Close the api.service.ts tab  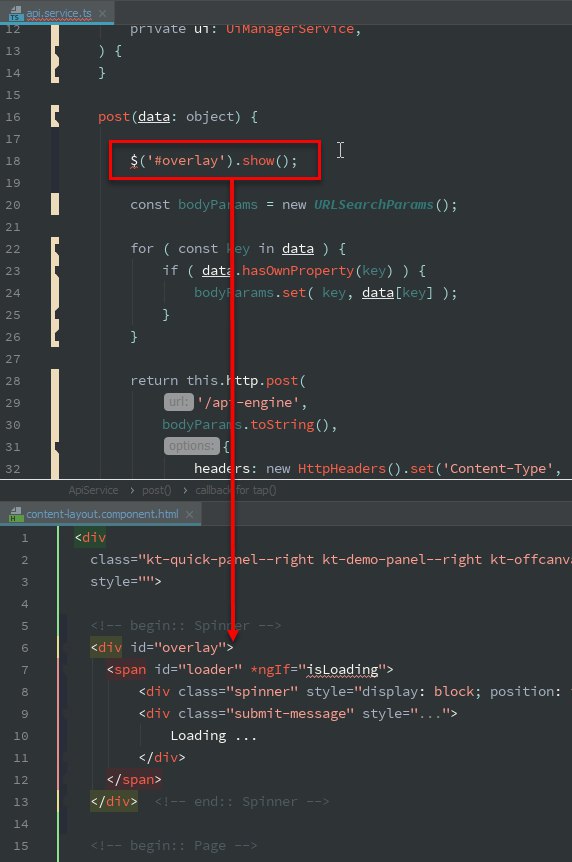coord(102,13)
